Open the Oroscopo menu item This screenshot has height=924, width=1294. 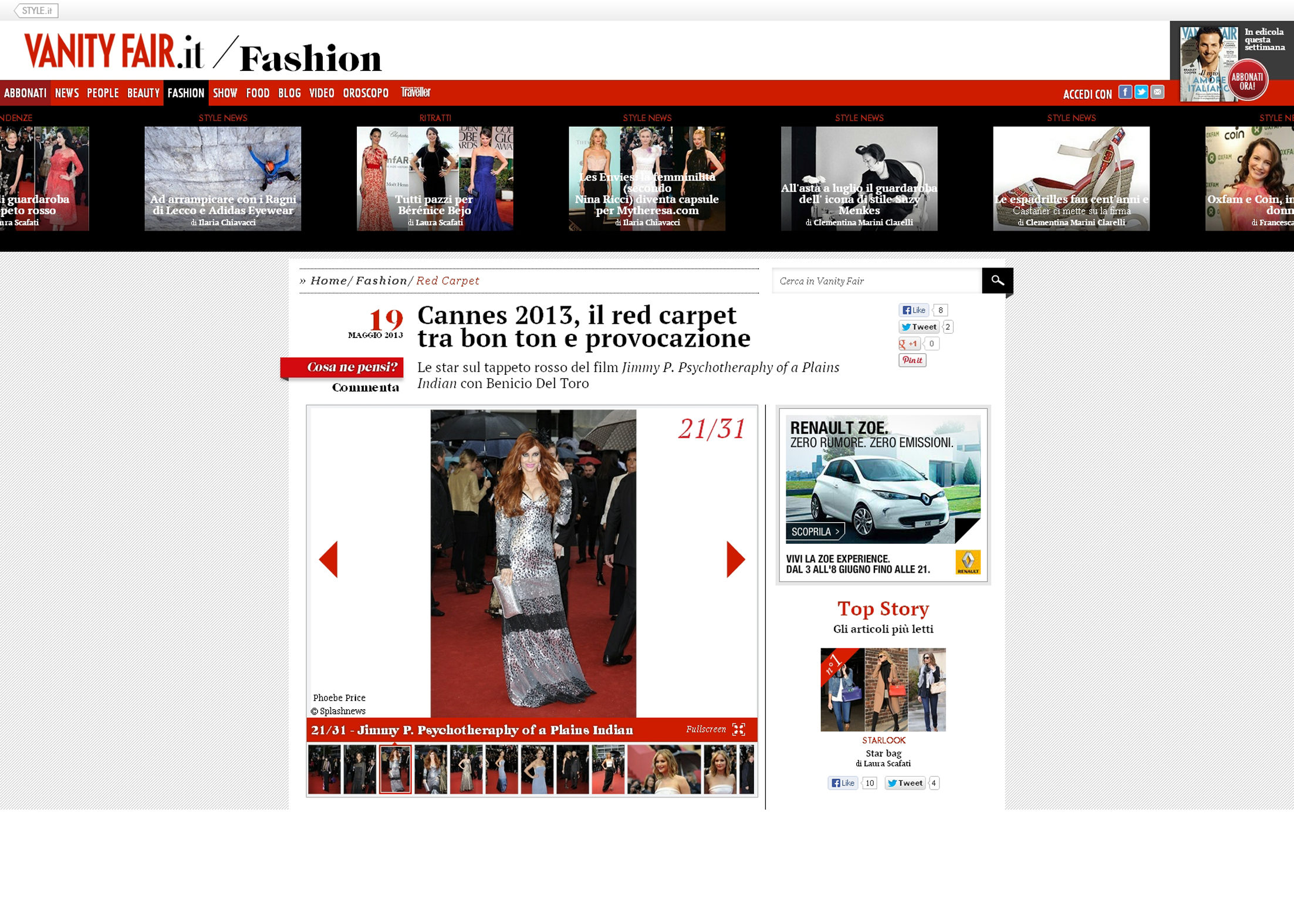pos(366,93)
